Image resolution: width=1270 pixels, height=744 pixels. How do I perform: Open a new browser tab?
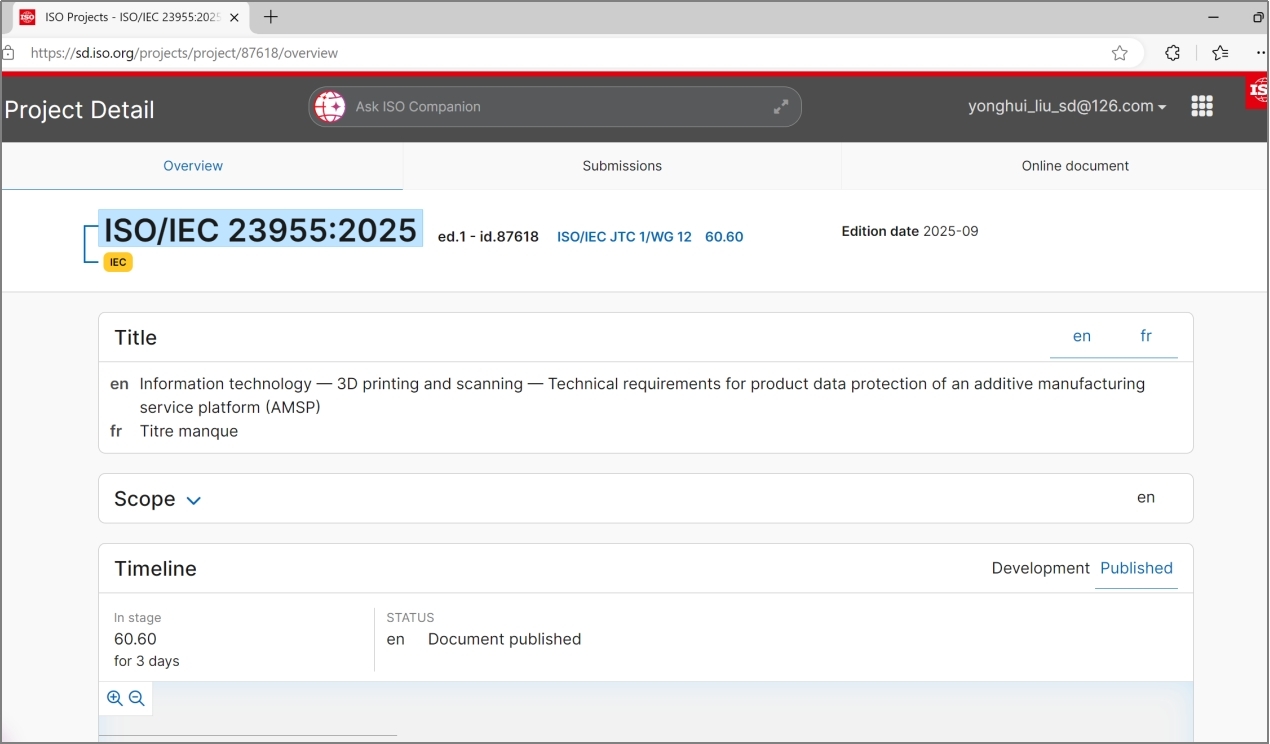(x=270, y=17)
